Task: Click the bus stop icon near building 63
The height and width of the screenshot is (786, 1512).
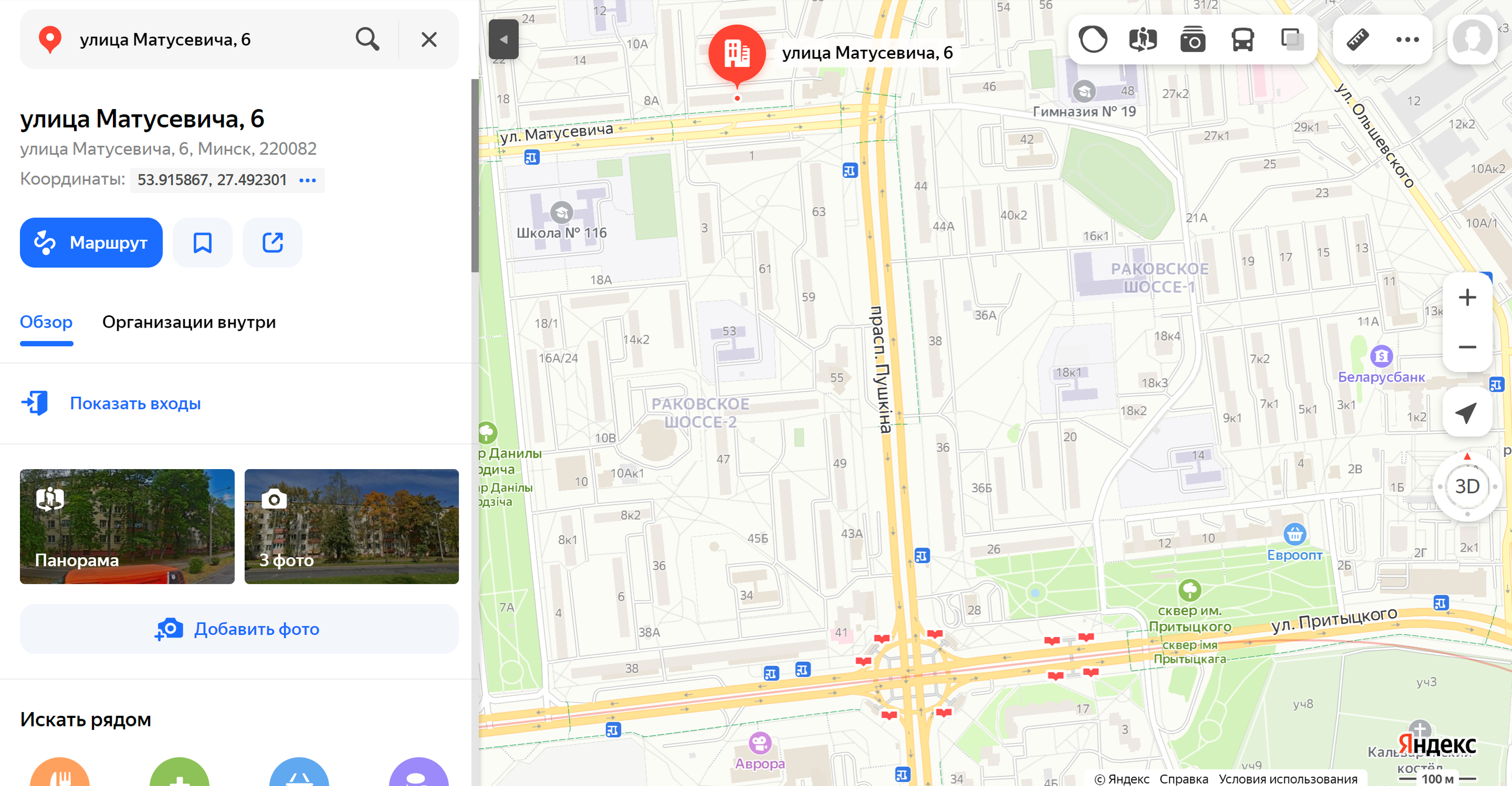Action: (x=850, y=171)
